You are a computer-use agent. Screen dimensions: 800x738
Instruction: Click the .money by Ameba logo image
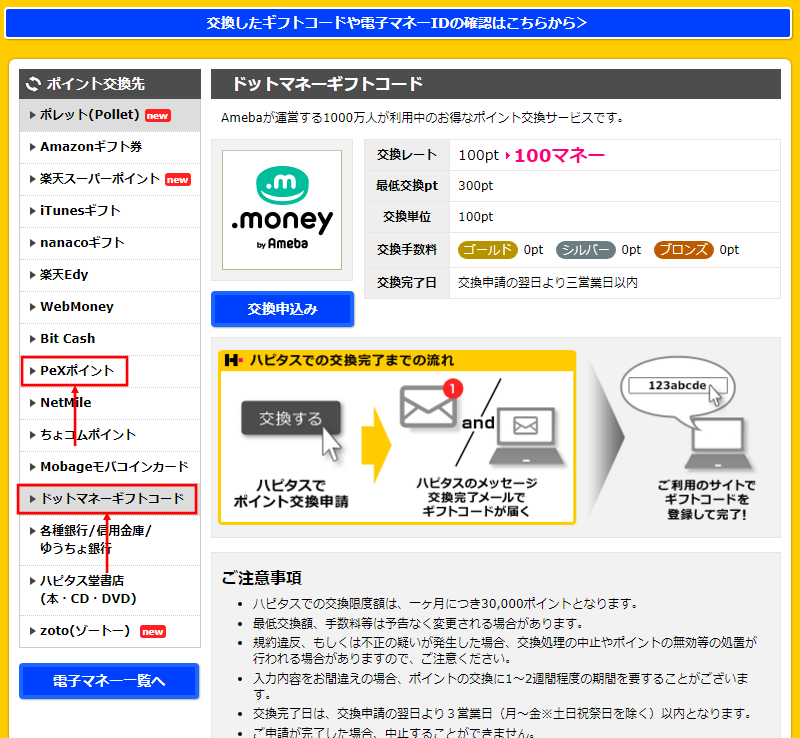[x=282, y=210]
